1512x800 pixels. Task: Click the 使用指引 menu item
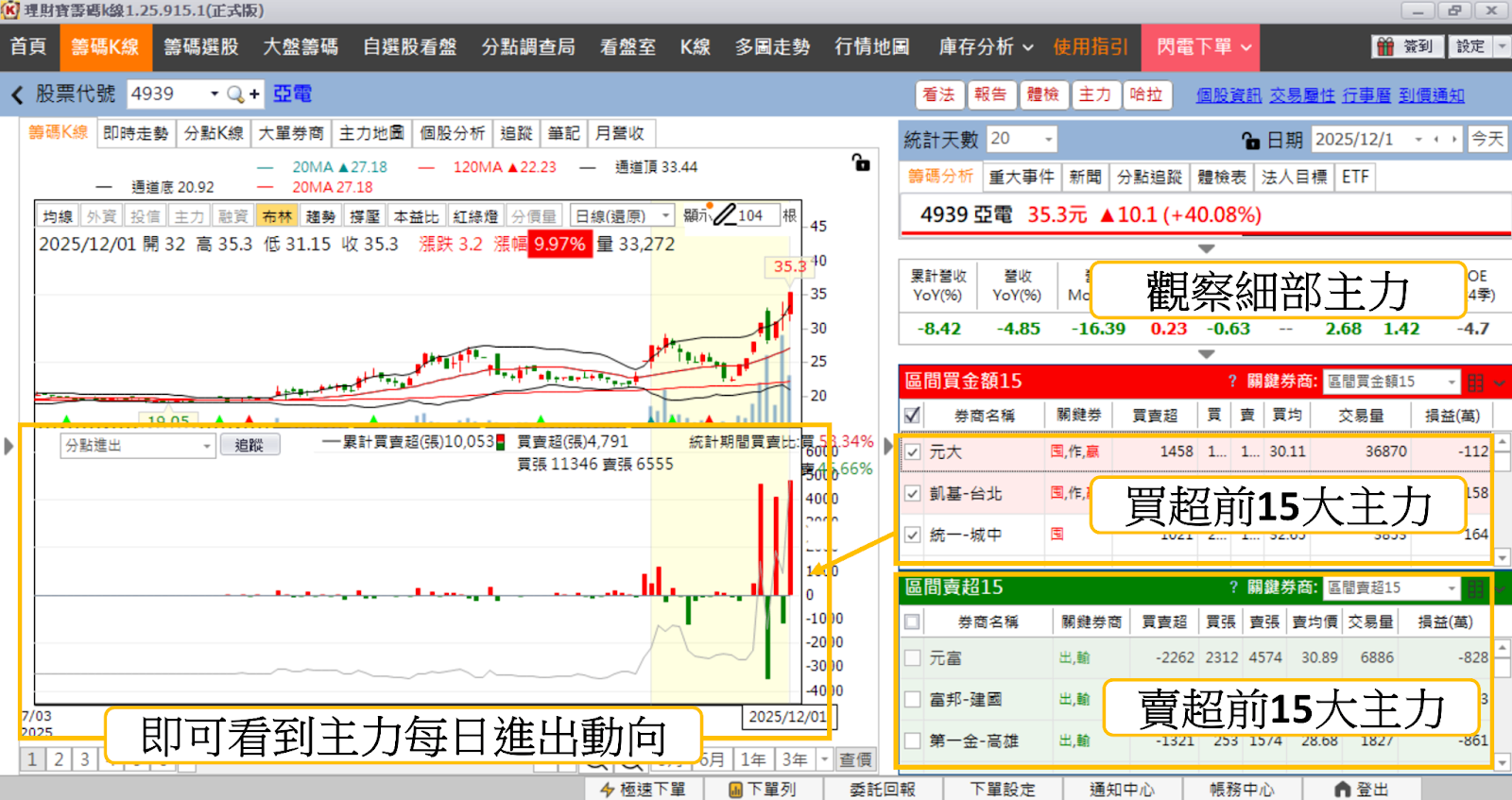pyautogui.click(x=1091, y=47)
